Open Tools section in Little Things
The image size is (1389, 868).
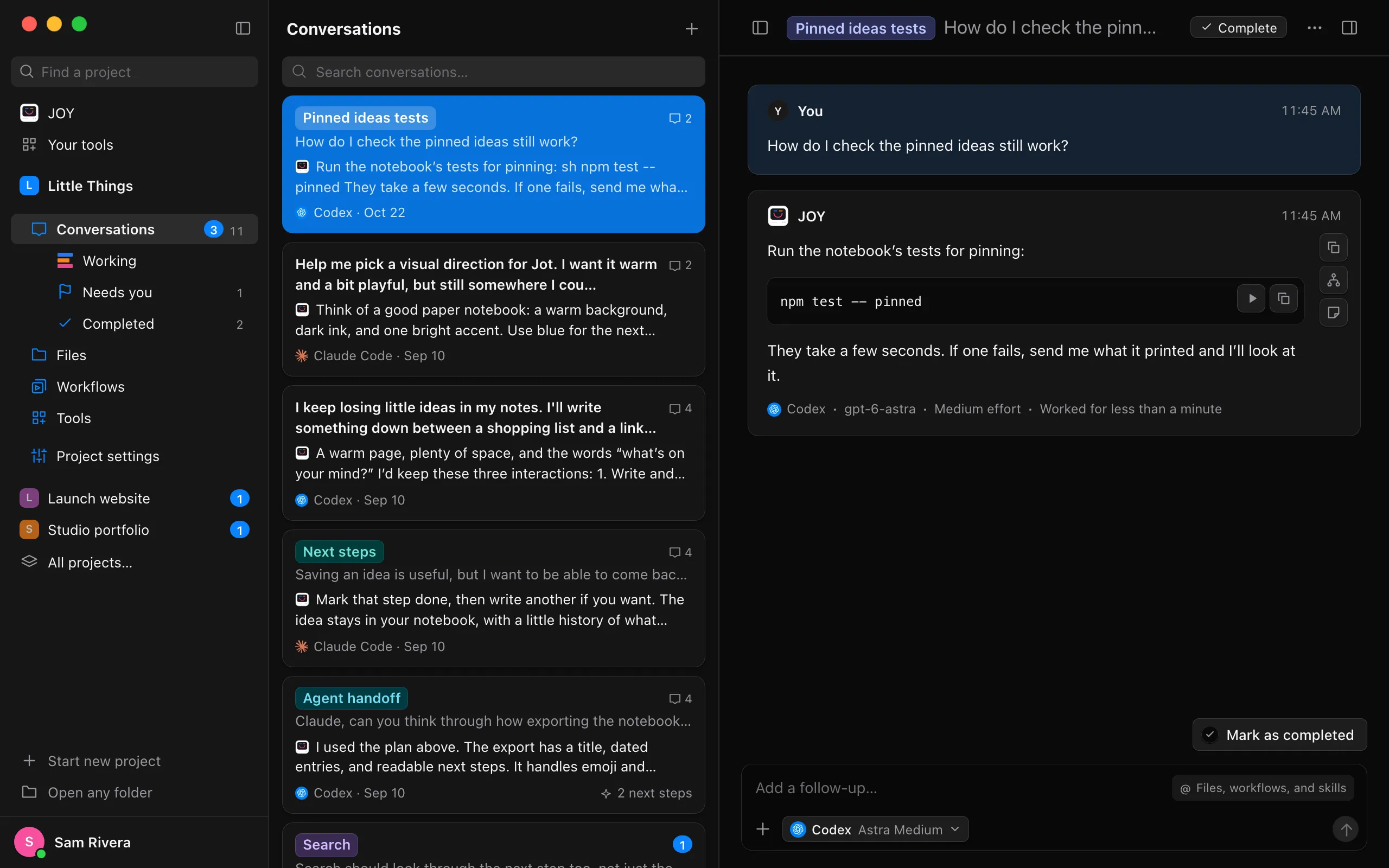click(x=135, y=418)
